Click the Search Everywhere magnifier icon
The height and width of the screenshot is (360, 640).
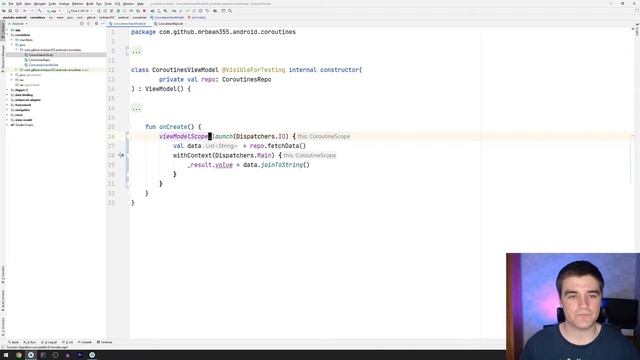click(x=230, y=11)
